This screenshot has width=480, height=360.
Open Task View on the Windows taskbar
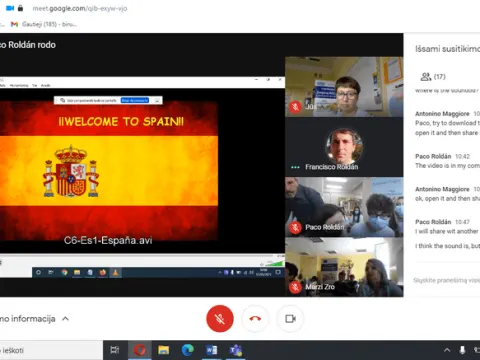(115, 350)
